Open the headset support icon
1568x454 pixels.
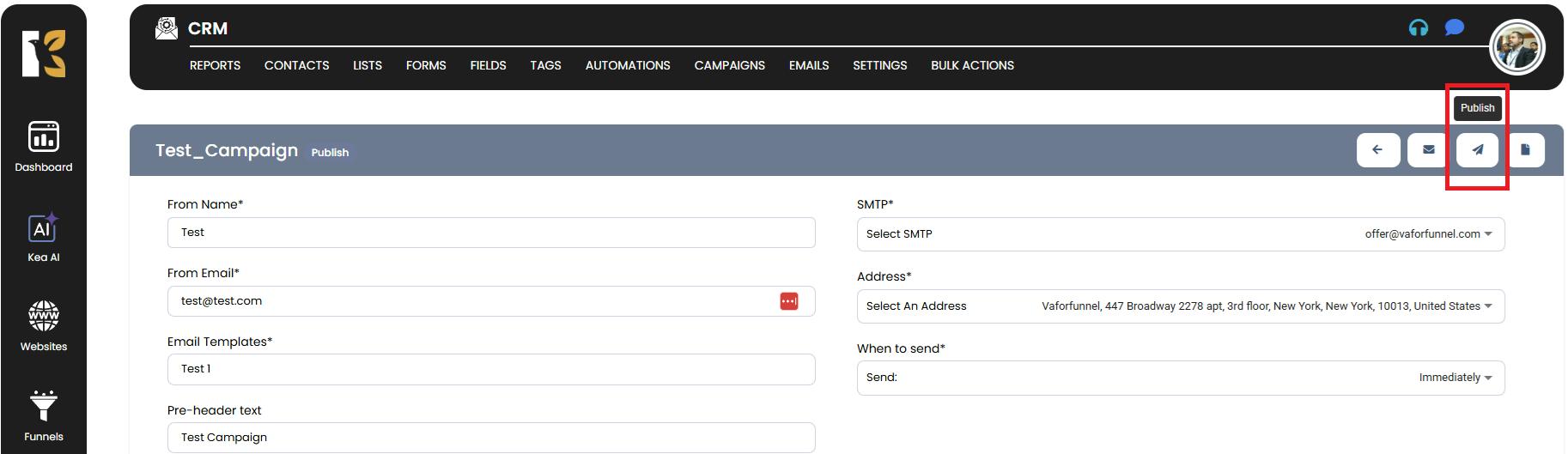point(1418,28)
